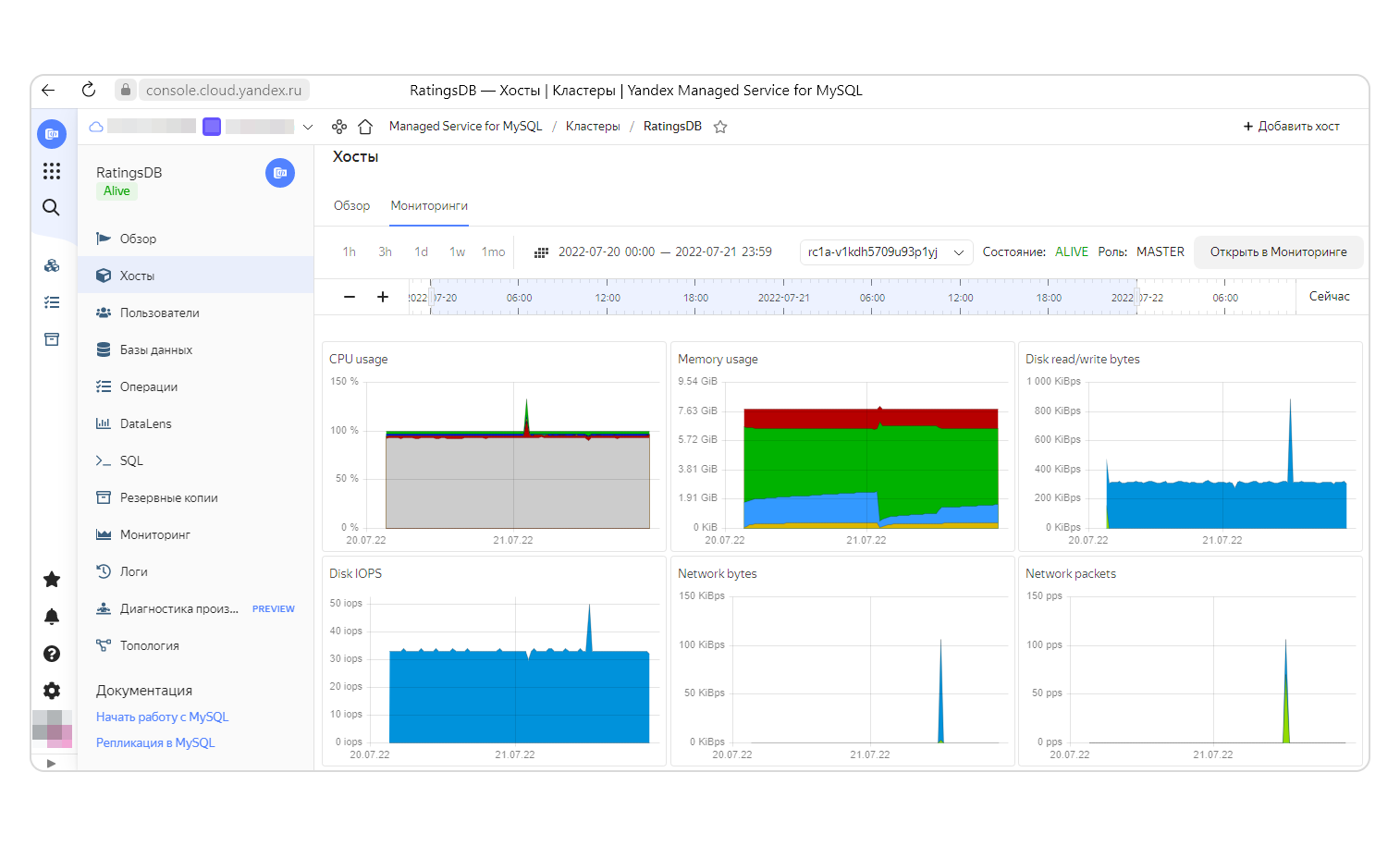Zoom in the timeline with plus
1400x846 pixels.
pyautogui.click(x=383, y=297)
